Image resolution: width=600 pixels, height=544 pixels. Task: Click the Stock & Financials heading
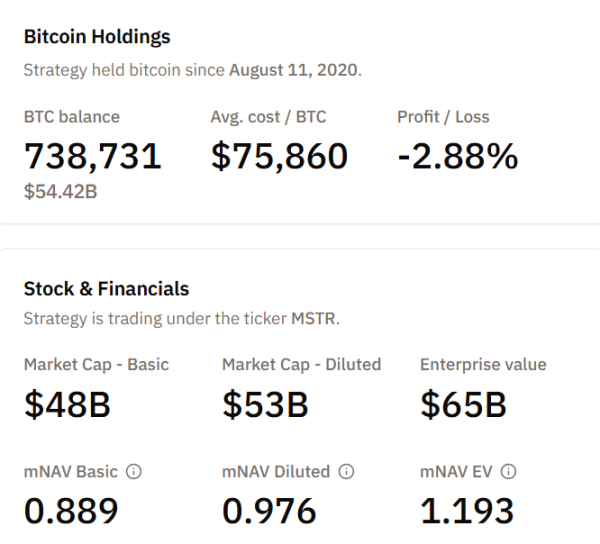pyautogui.click(x=106, y=289)
